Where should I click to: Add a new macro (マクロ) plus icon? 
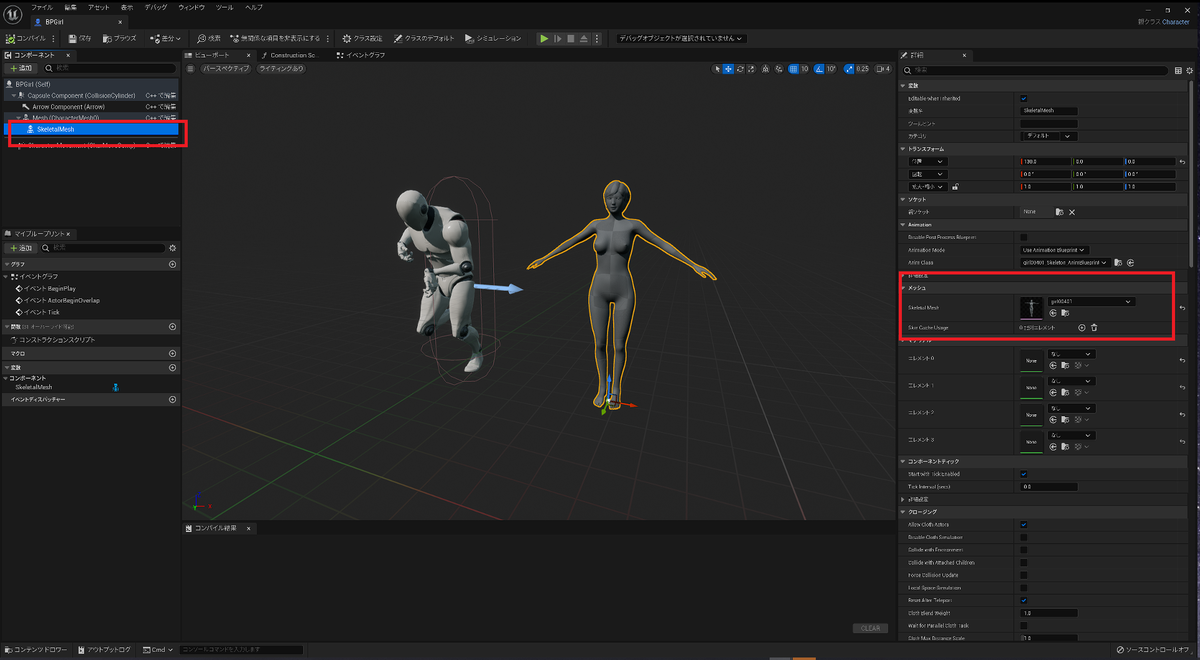pos(173,353)
